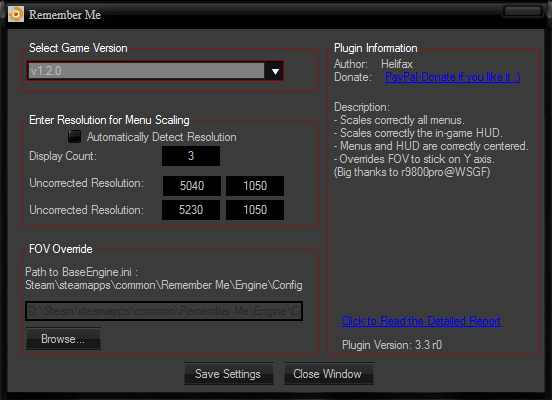The width and height of the screenshot is (552, 400).
Task: Click Close Window button
Action: tap(328, 374)
